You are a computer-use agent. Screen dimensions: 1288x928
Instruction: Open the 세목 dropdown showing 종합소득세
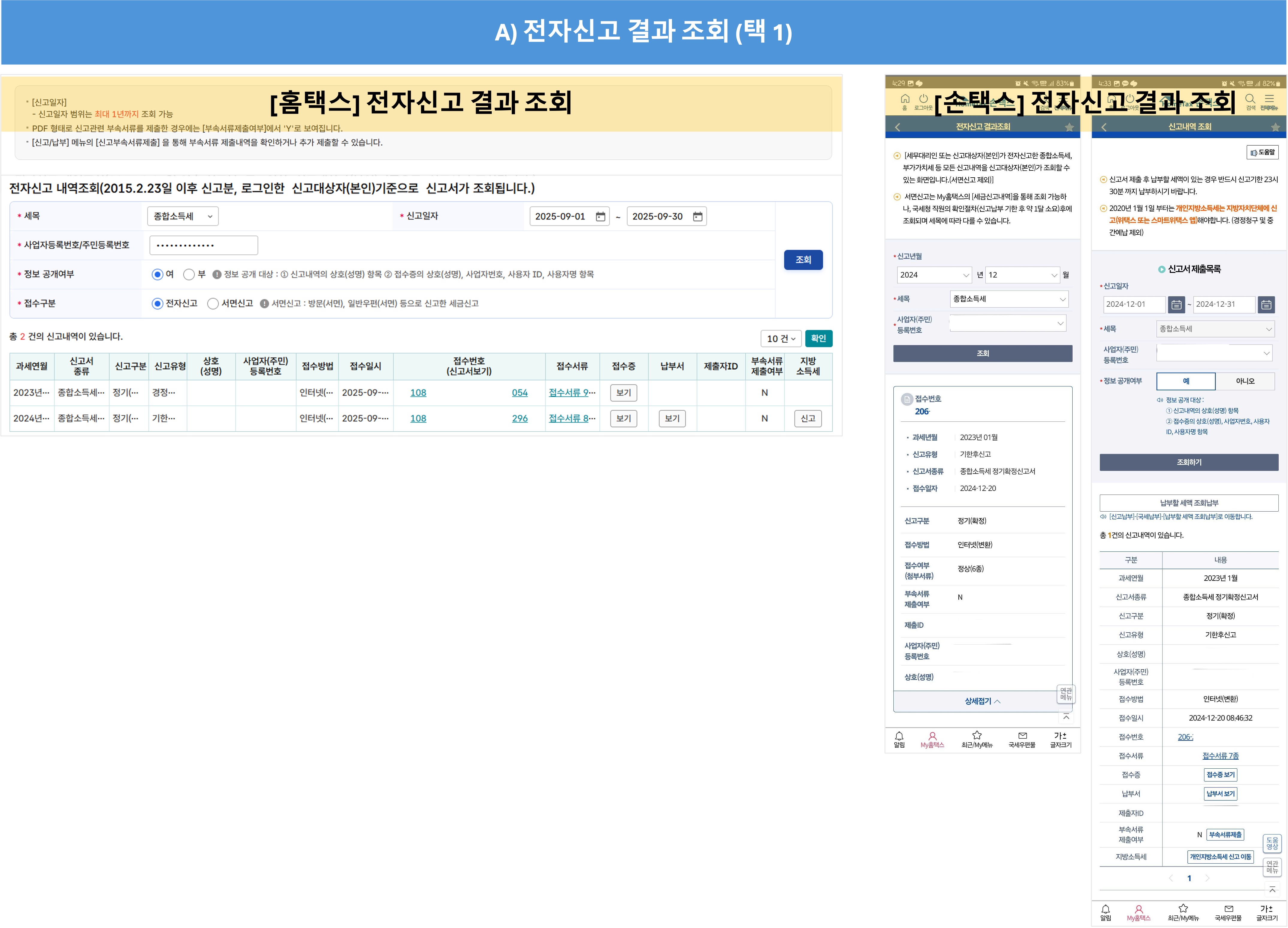coord(183,216)
